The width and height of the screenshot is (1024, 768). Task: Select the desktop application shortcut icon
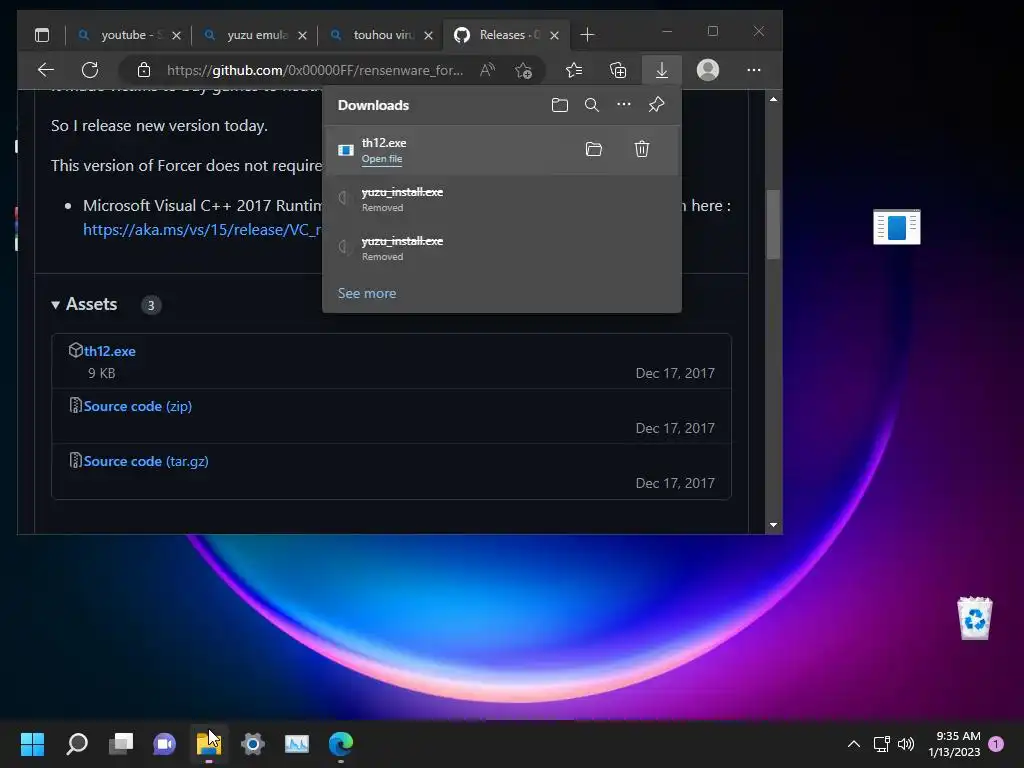(x=897, y=227)
